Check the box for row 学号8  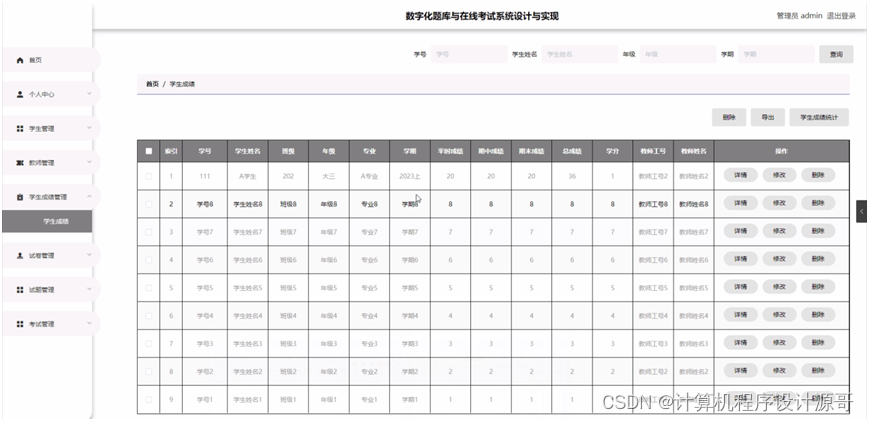pos(149,204)
